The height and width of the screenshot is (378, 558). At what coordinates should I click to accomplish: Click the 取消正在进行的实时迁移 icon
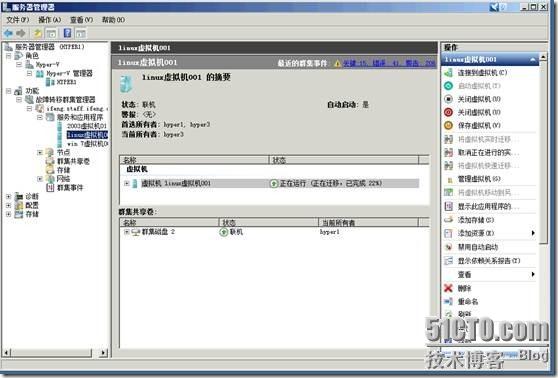(x=448, y=152)
